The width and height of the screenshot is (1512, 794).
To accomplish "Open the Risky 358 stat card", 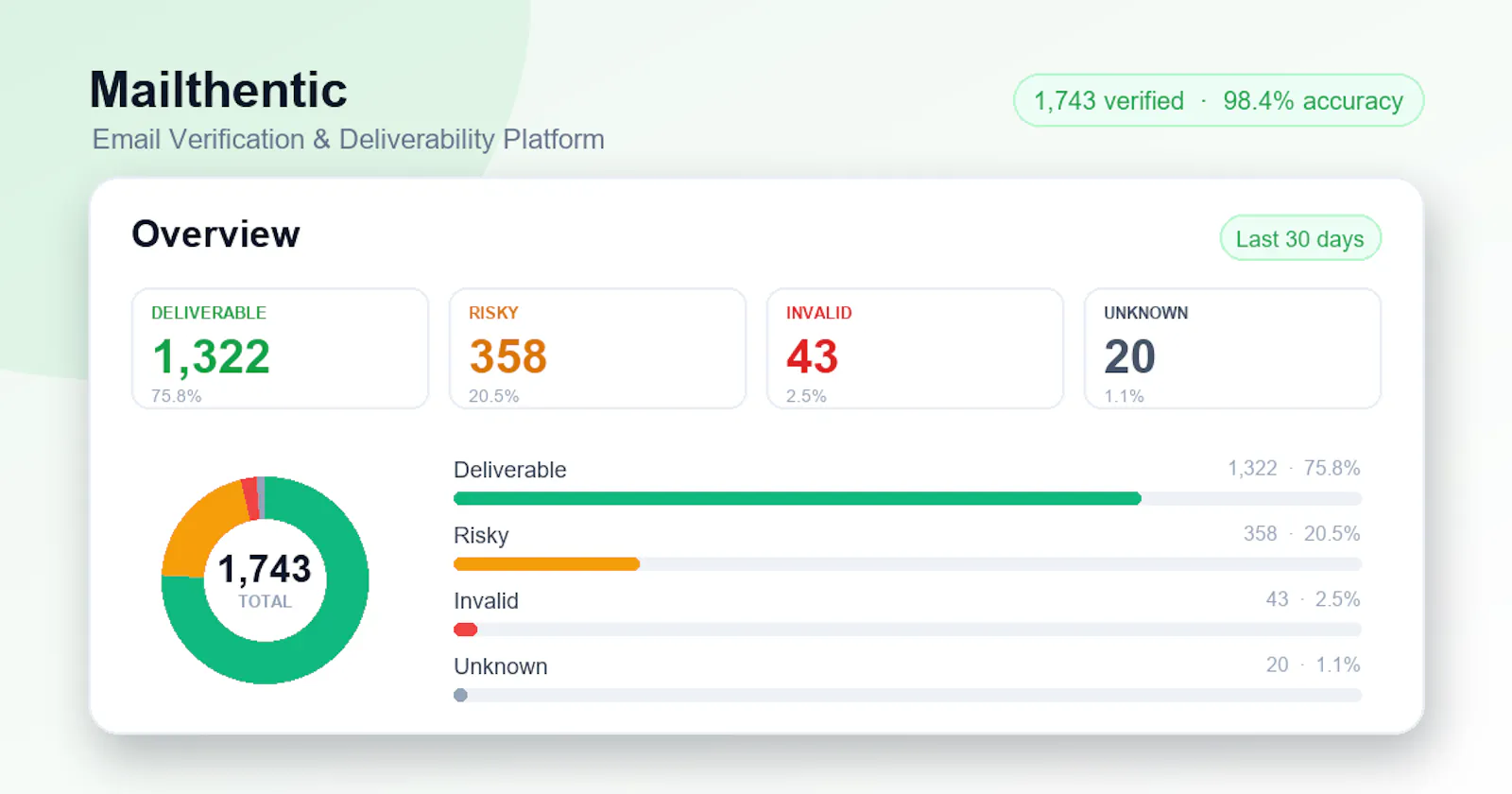I will click(x=597, y=349).
